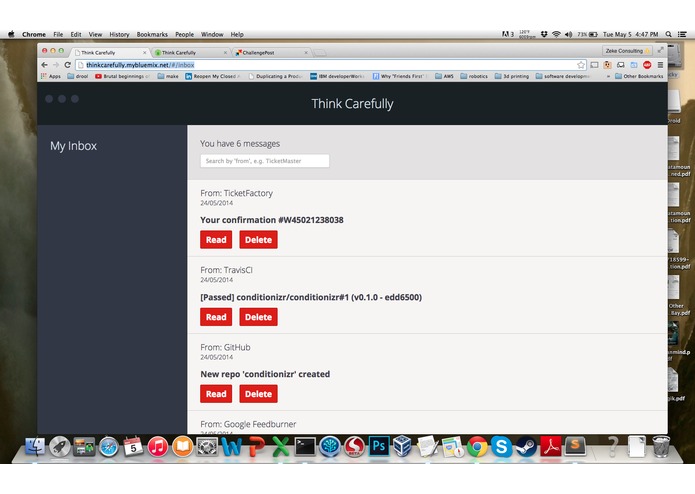Open Finder from the Dock
695x494 pixels.
pos(35,447)
